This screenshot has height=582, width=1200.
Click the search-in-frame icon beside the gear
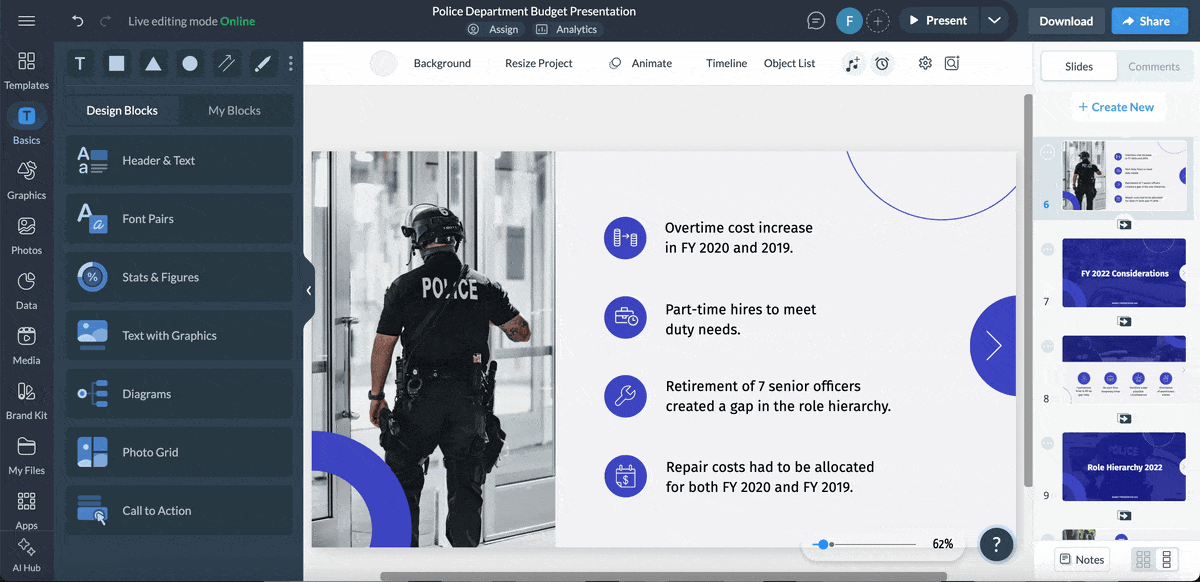tap(952, 63)
